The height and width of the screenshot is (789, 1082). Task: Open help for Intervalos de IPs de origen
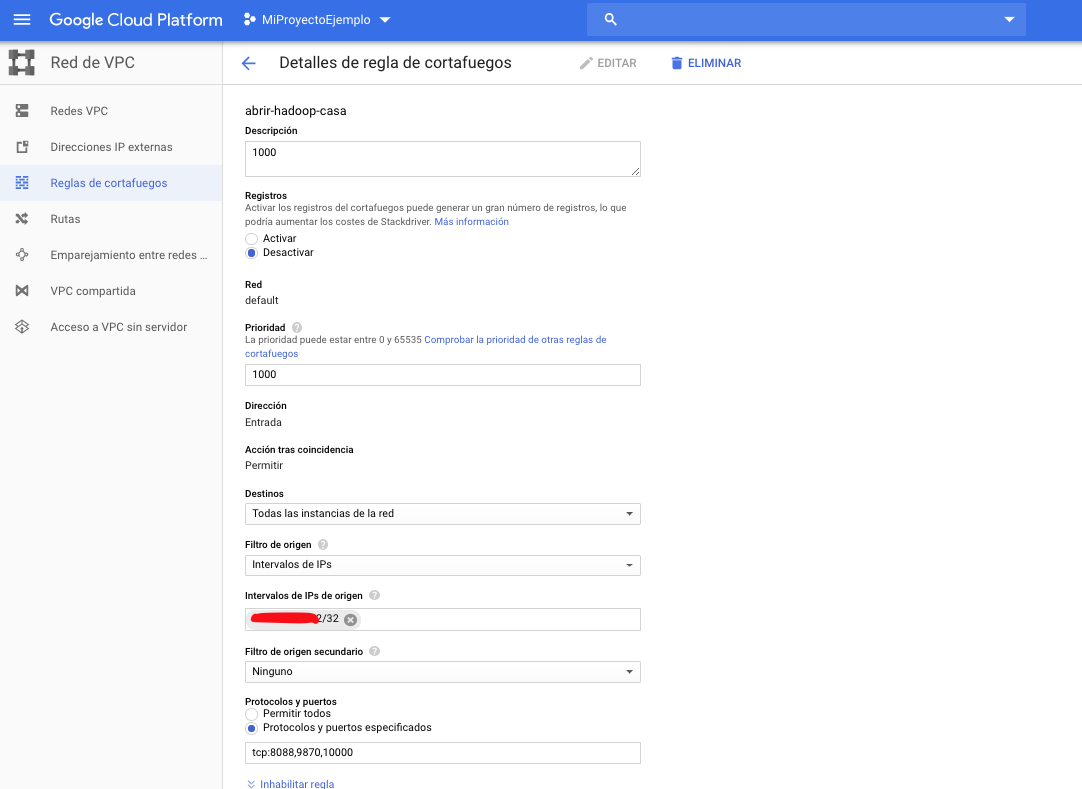click(375, 595)
